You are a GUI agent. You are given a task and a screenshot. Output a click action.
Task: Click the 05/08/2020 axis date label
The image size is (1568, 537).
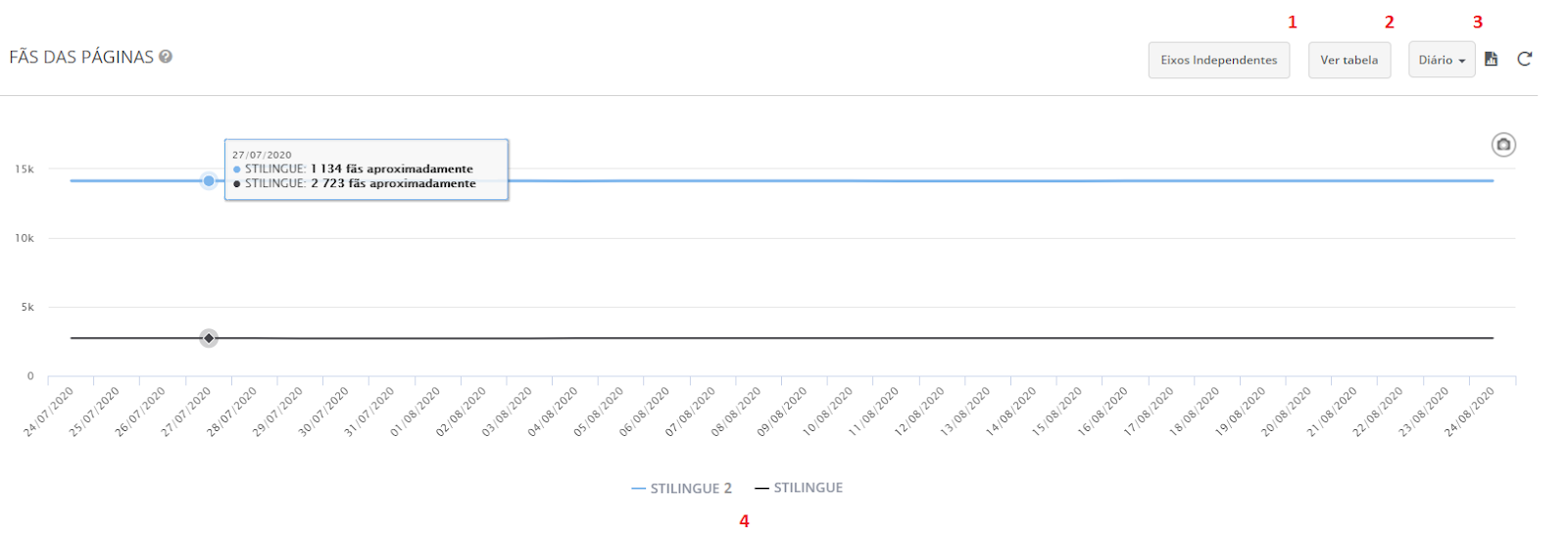pyautogui.click(x=597, y=412)
